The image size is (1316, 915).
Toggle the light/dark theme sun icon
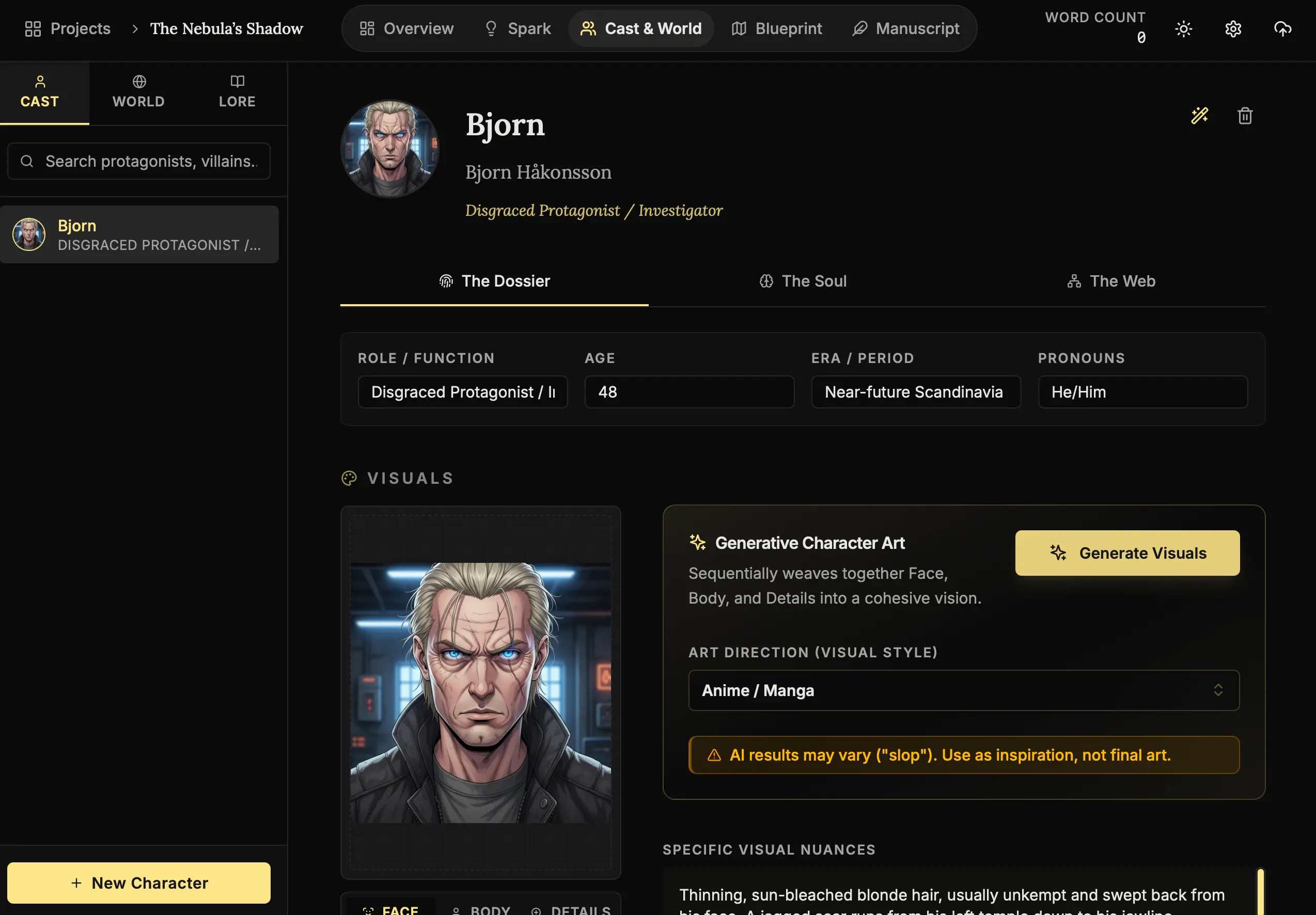tap(1183, 28)
